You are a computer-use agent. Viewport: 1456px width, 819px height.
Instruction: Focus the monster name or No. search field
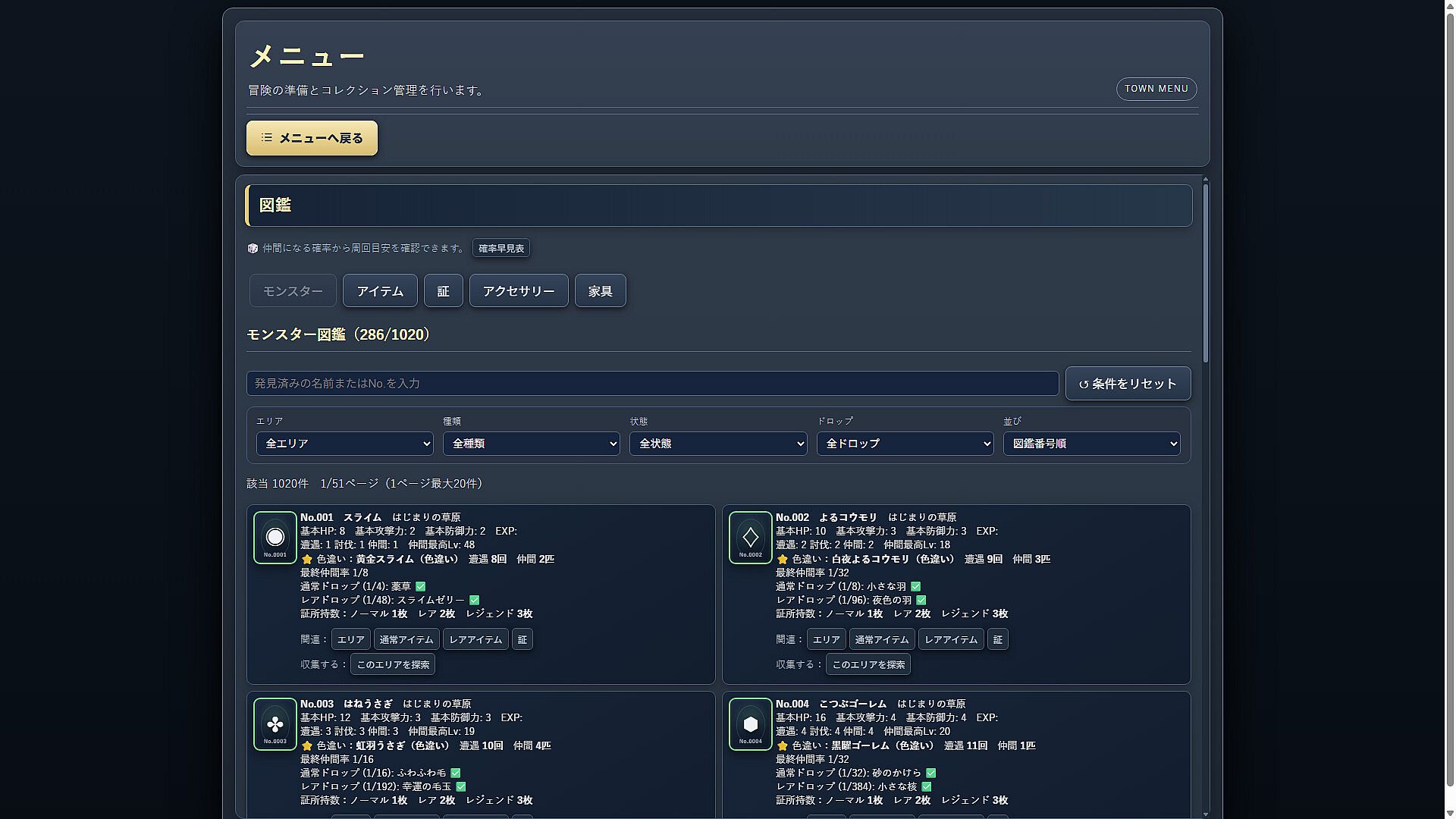click(652, 384)
